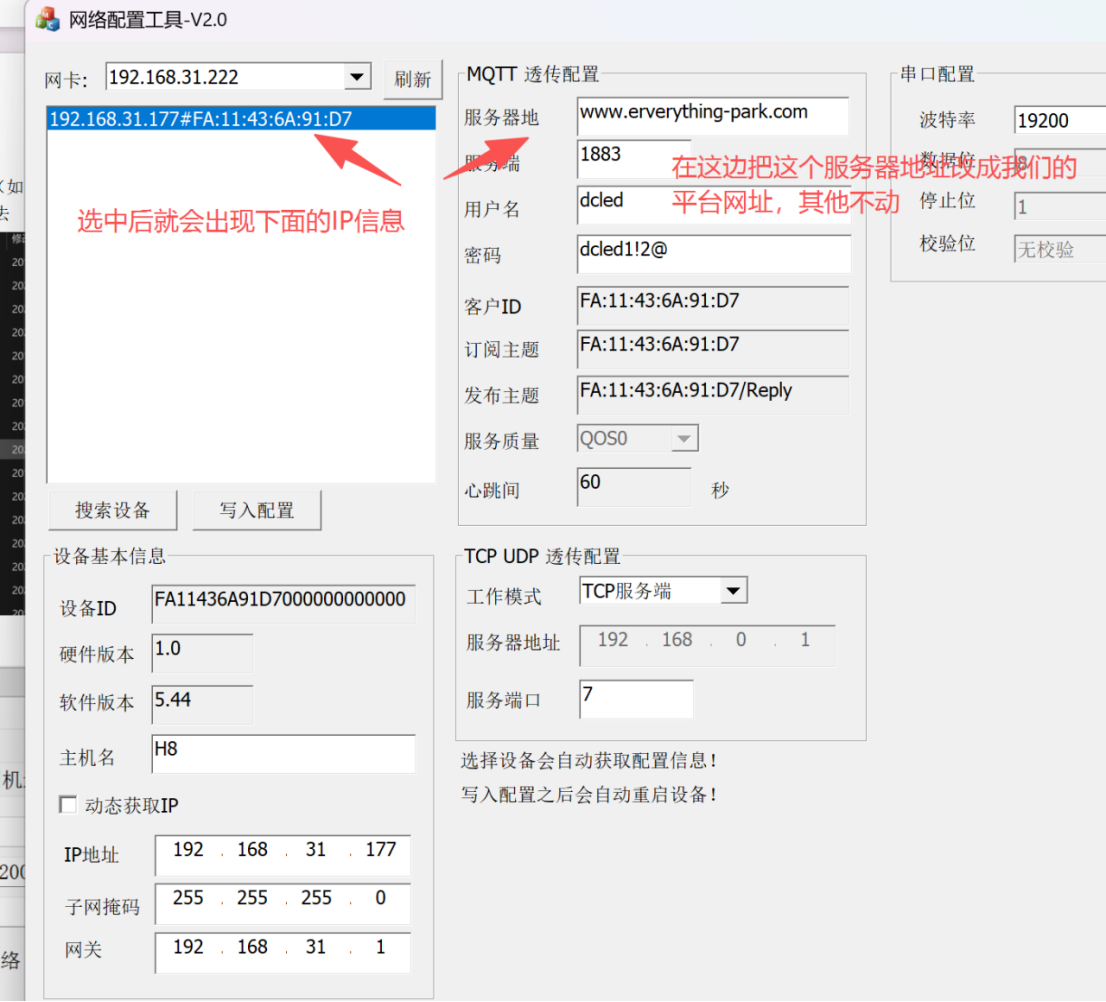
Task: Open the 服务质量 QOS0 dropdown
Action: [x=683, y=439]
